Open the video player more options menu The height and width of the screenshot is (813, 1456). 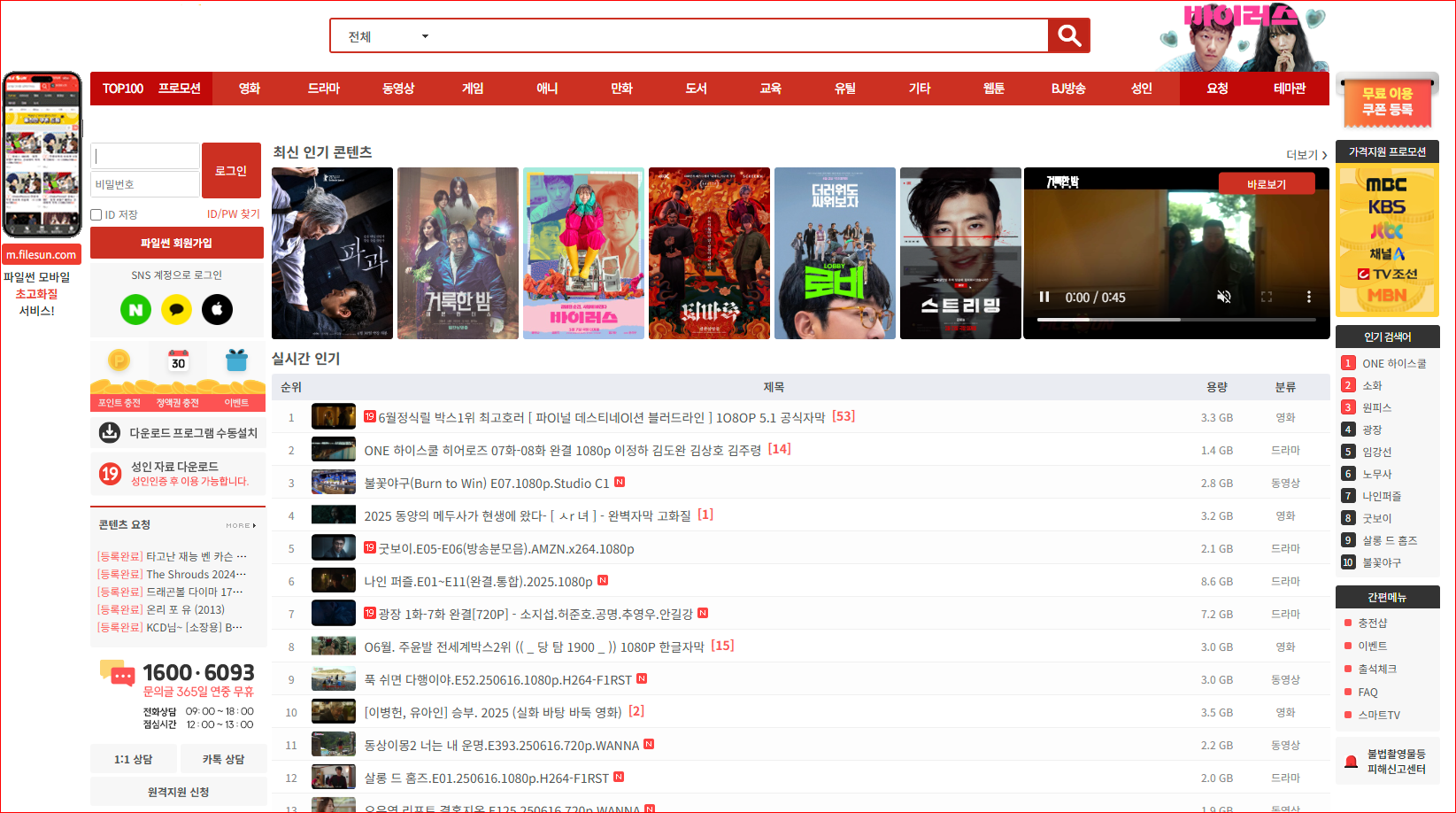[x=1308, y=297]
